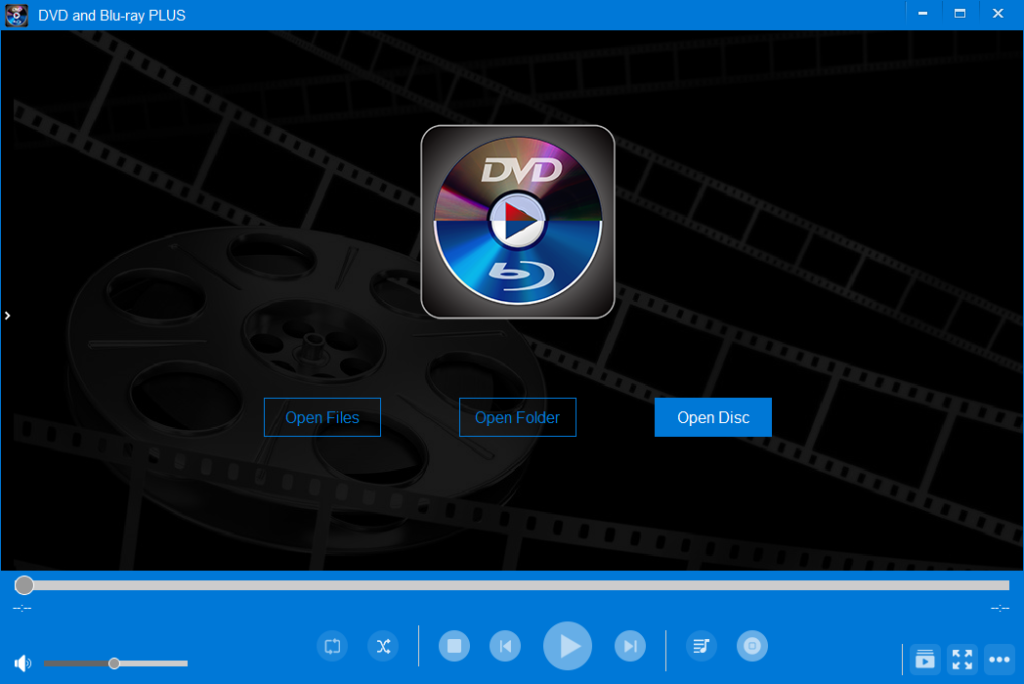Start playback with the large play button
The height and width of the screenshot is (684, 1024).
point(568,646)
